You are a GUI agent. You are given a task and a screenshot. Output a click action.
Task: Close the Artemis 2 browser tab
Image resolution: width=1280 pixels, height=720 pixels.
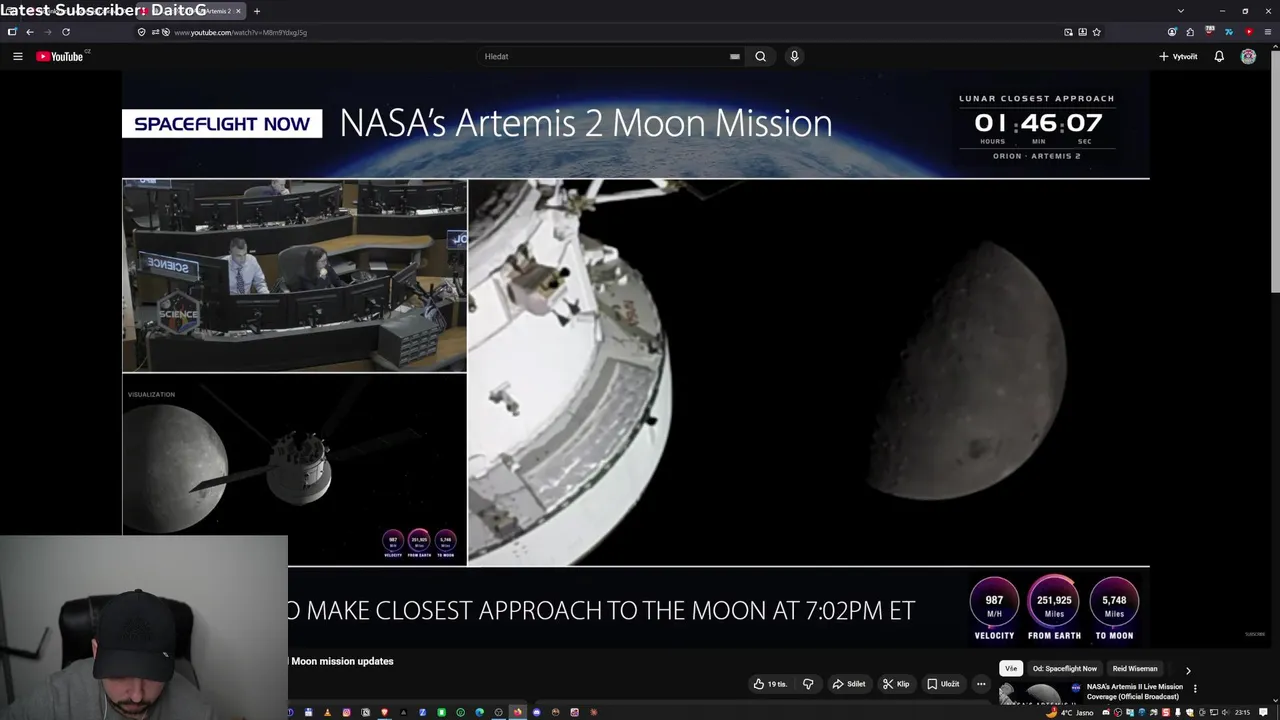click(x=238, y=11)
